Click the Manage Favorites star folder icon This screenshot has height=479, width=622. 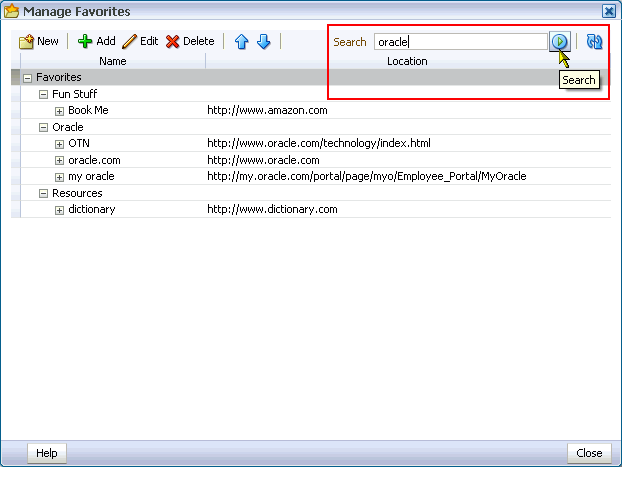(12, 11)
